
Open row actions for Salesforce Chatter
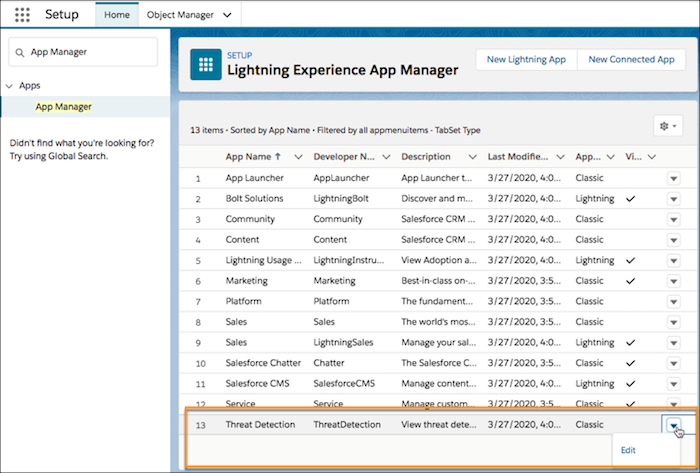(674, 363)
